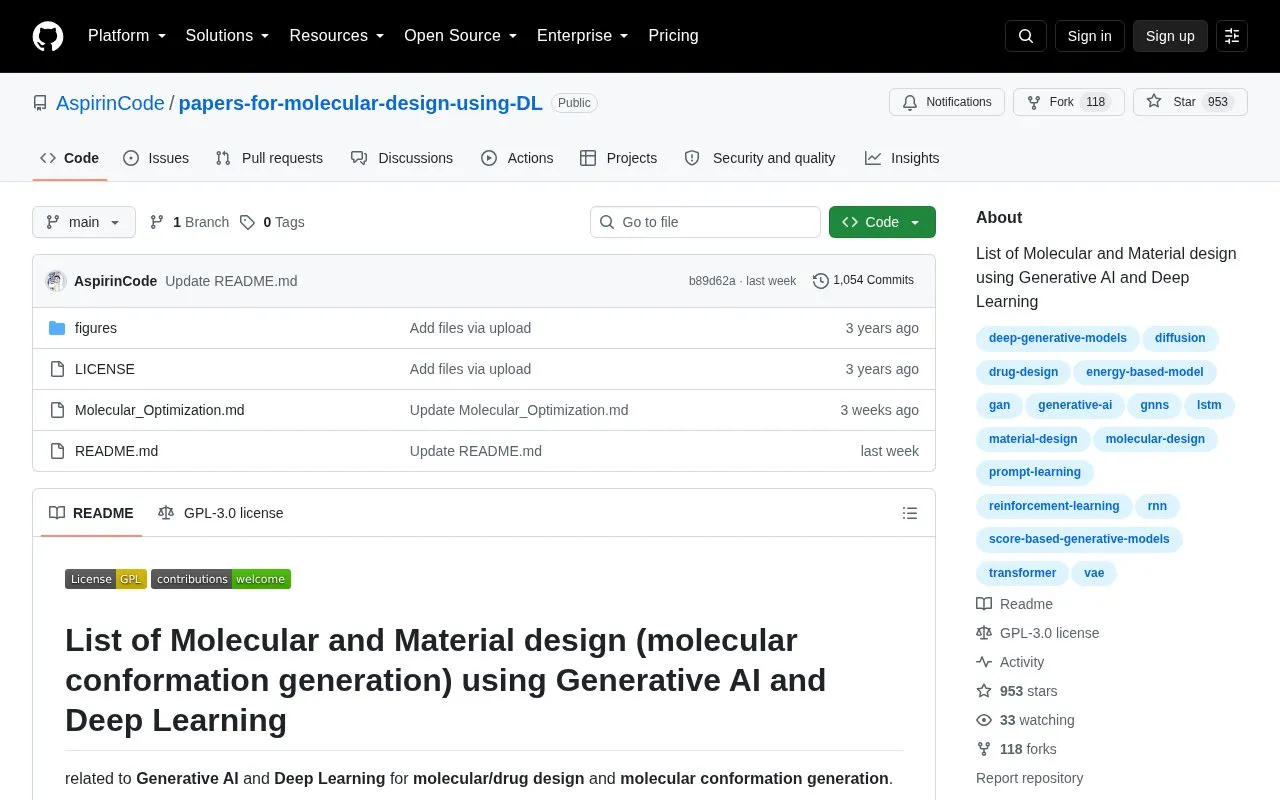Expand the Solutions menu
1280x800 pixels.
(228, 36)
